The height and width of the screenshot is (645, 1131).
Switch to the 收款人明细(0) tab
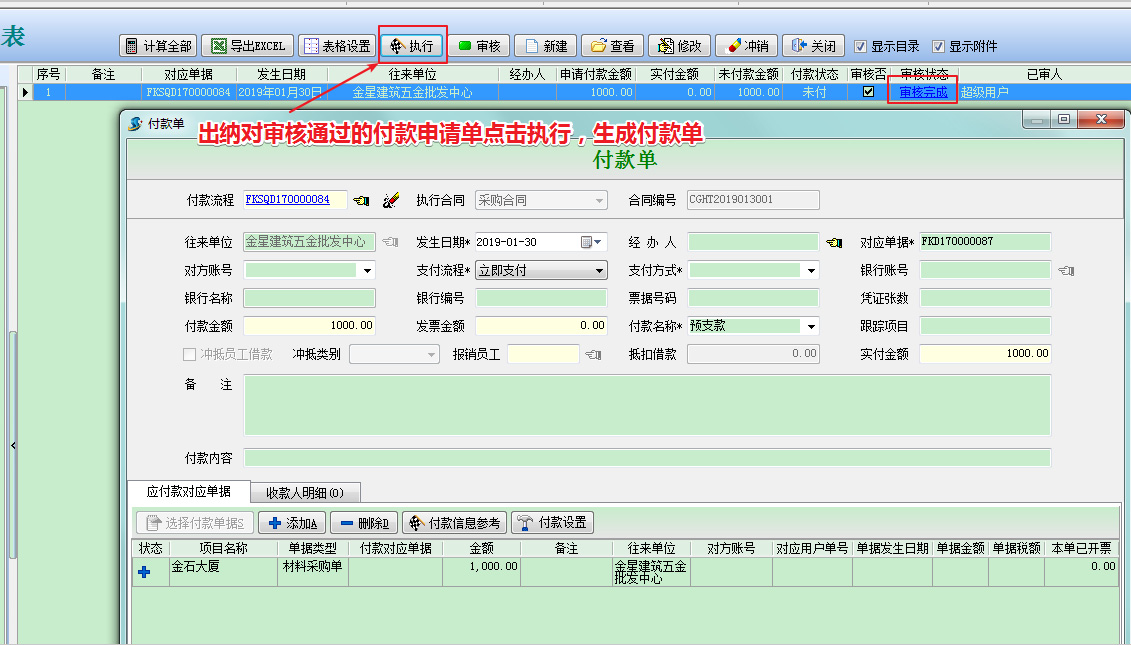[x=305, y=493]
